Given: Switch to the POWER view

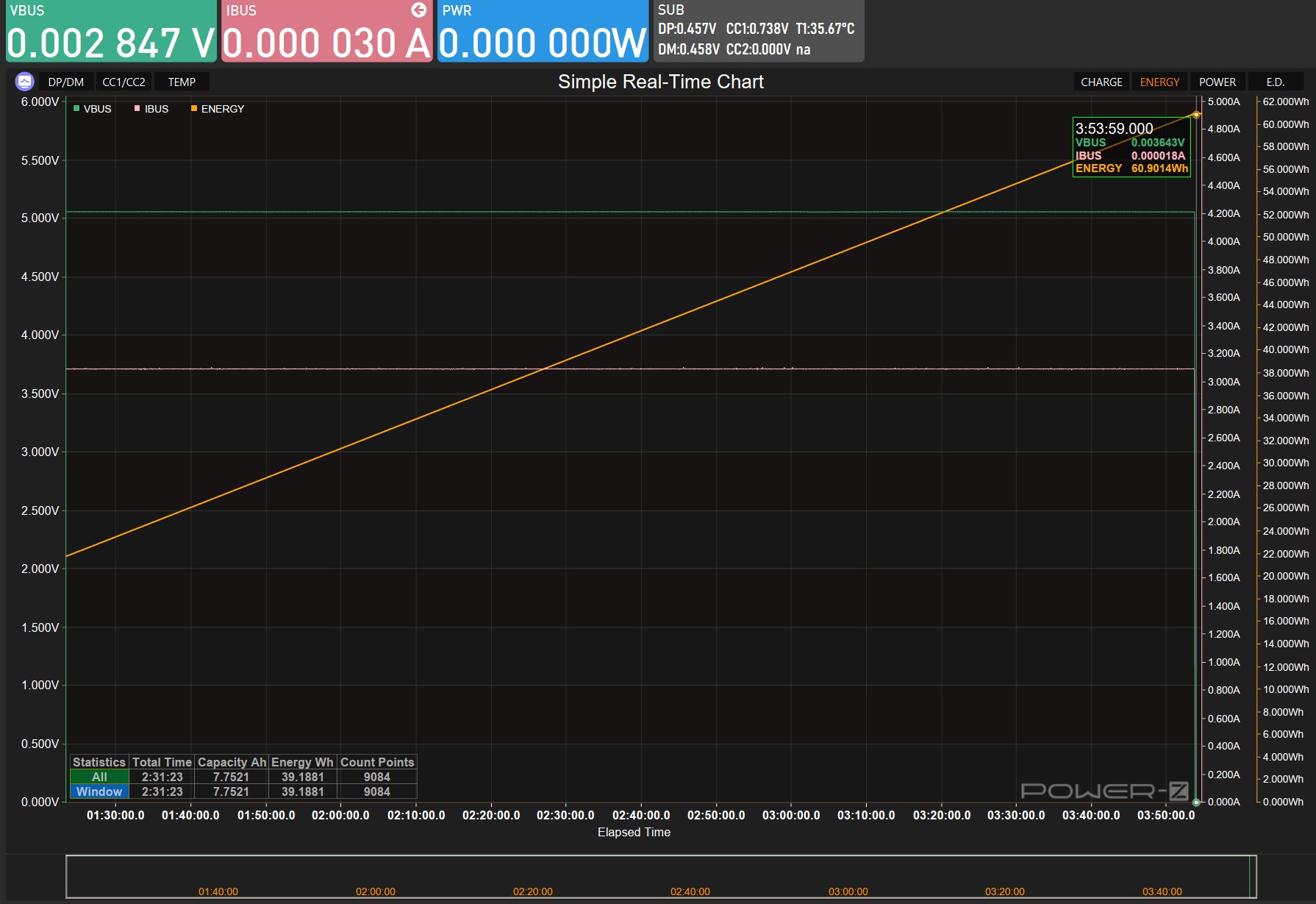Looking at the screenshot, I should pyautogui.click(x=1217, y=82).
